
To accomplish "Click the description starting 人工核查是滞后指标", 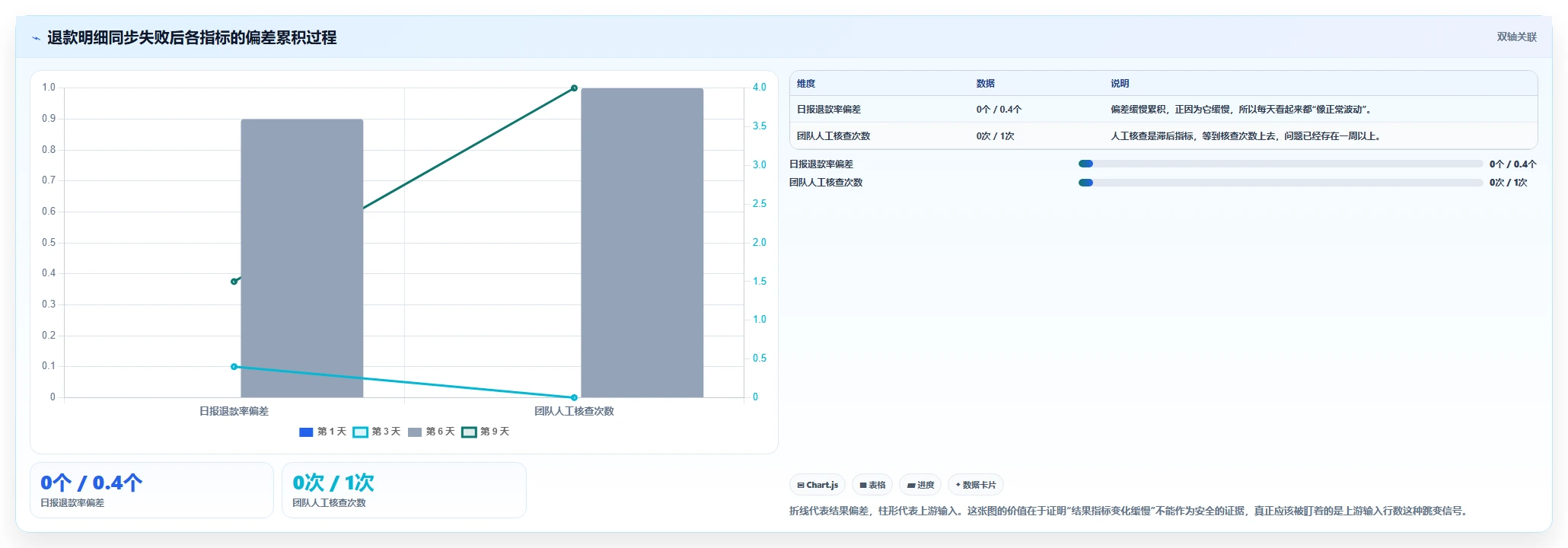I will click(x=1247, y=136).
